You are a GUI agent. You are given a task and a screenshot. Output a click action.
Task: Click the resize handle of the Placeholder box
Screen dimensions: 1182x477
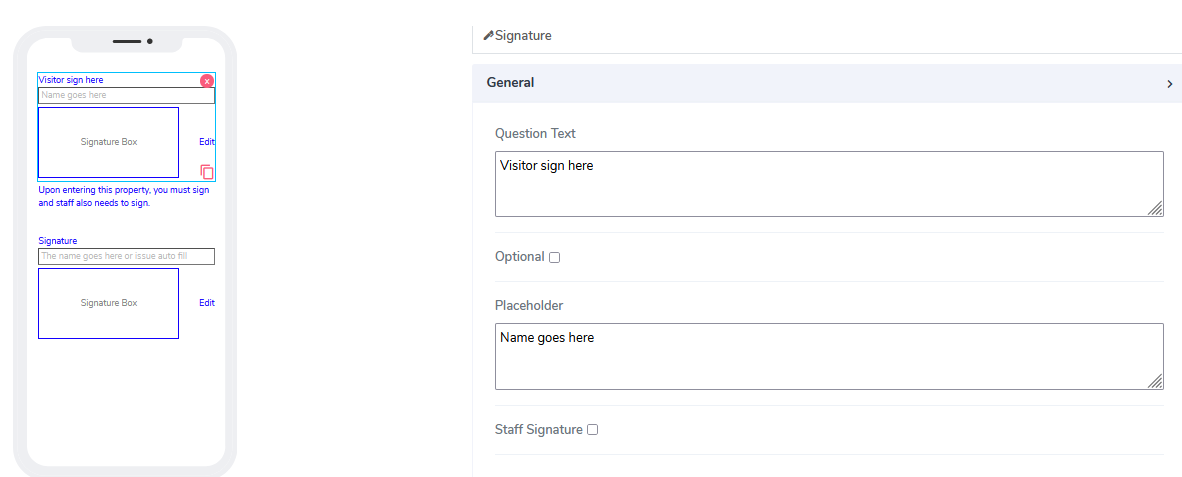coord(1155,381)
